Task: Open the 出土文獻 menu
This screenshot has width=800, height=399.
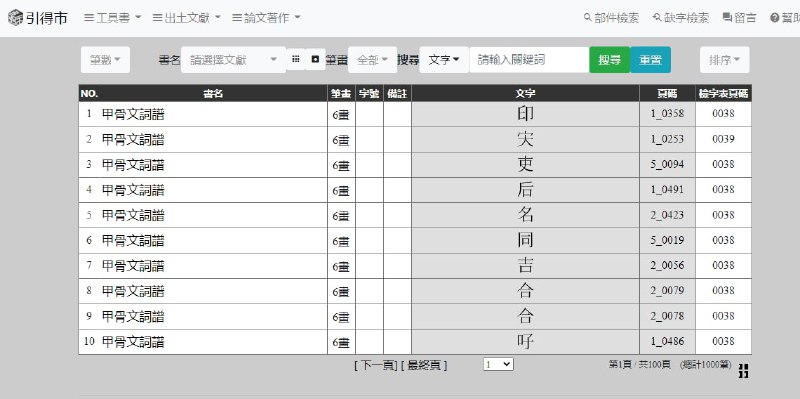Action: [x=186, y=18]
